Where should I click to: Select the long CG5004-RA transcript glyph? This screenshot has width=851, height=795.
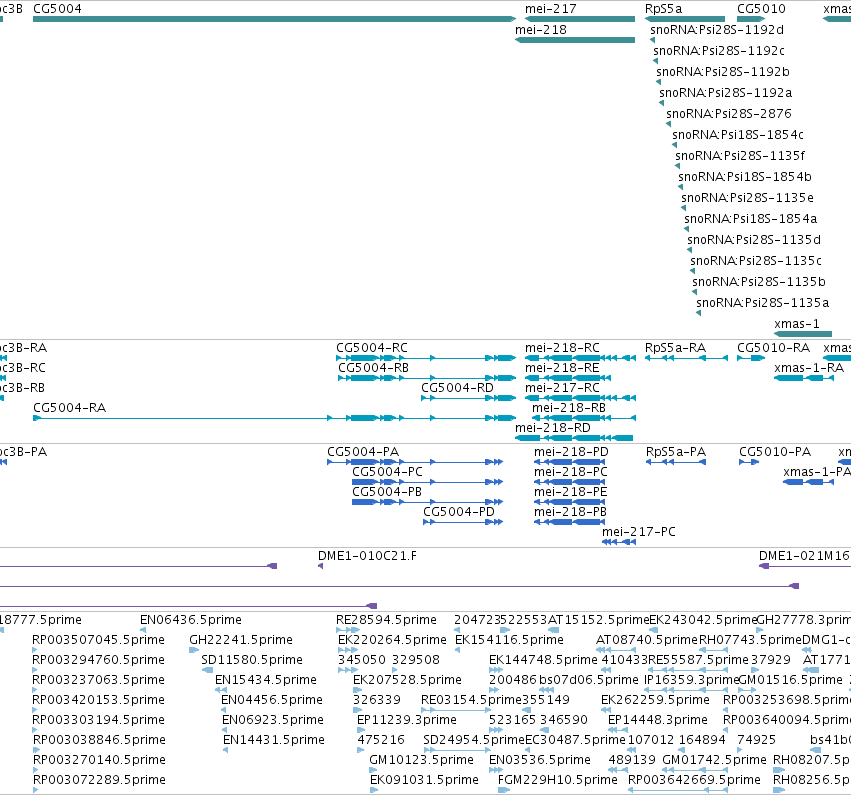(x=274, y=418)
